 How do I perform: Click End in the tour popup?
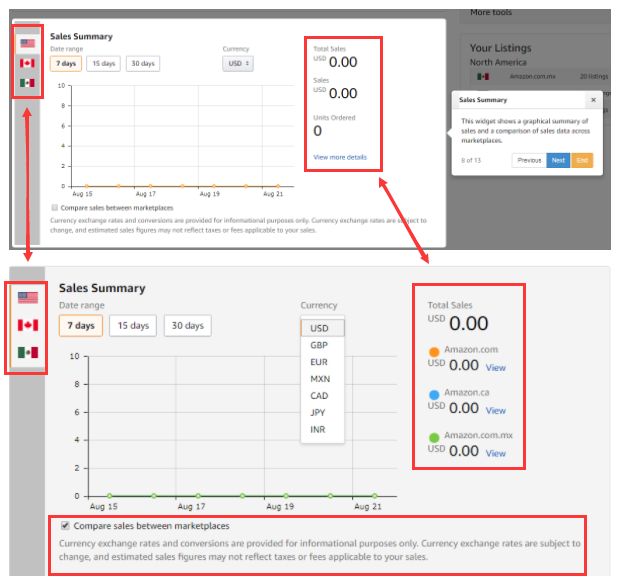click(582, 160)
